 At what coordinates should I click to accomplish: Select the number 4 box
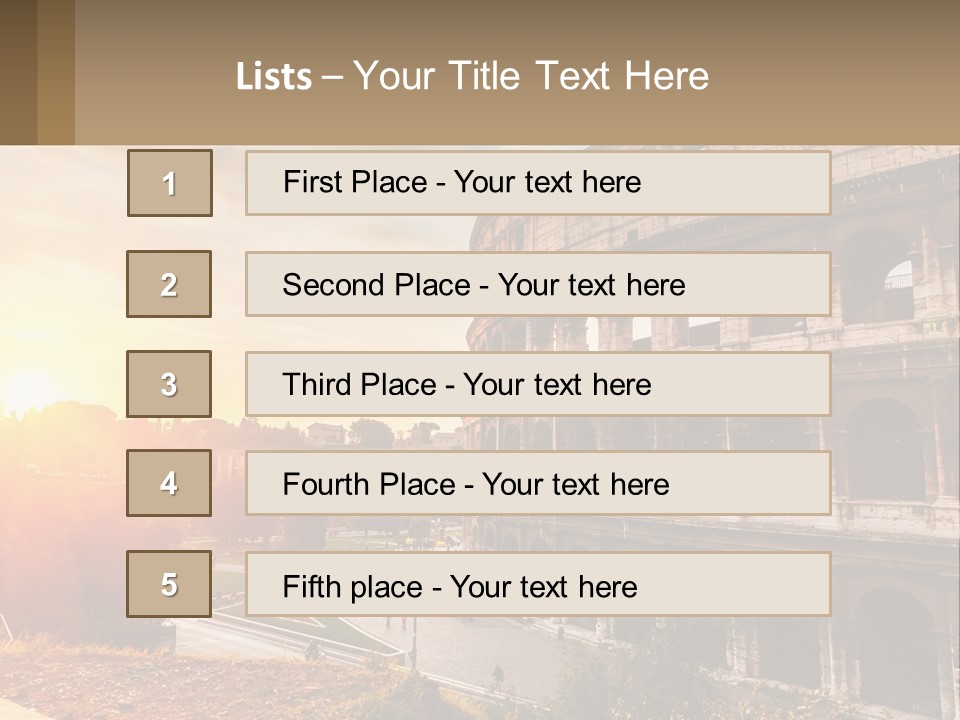[x=169, y=483]
